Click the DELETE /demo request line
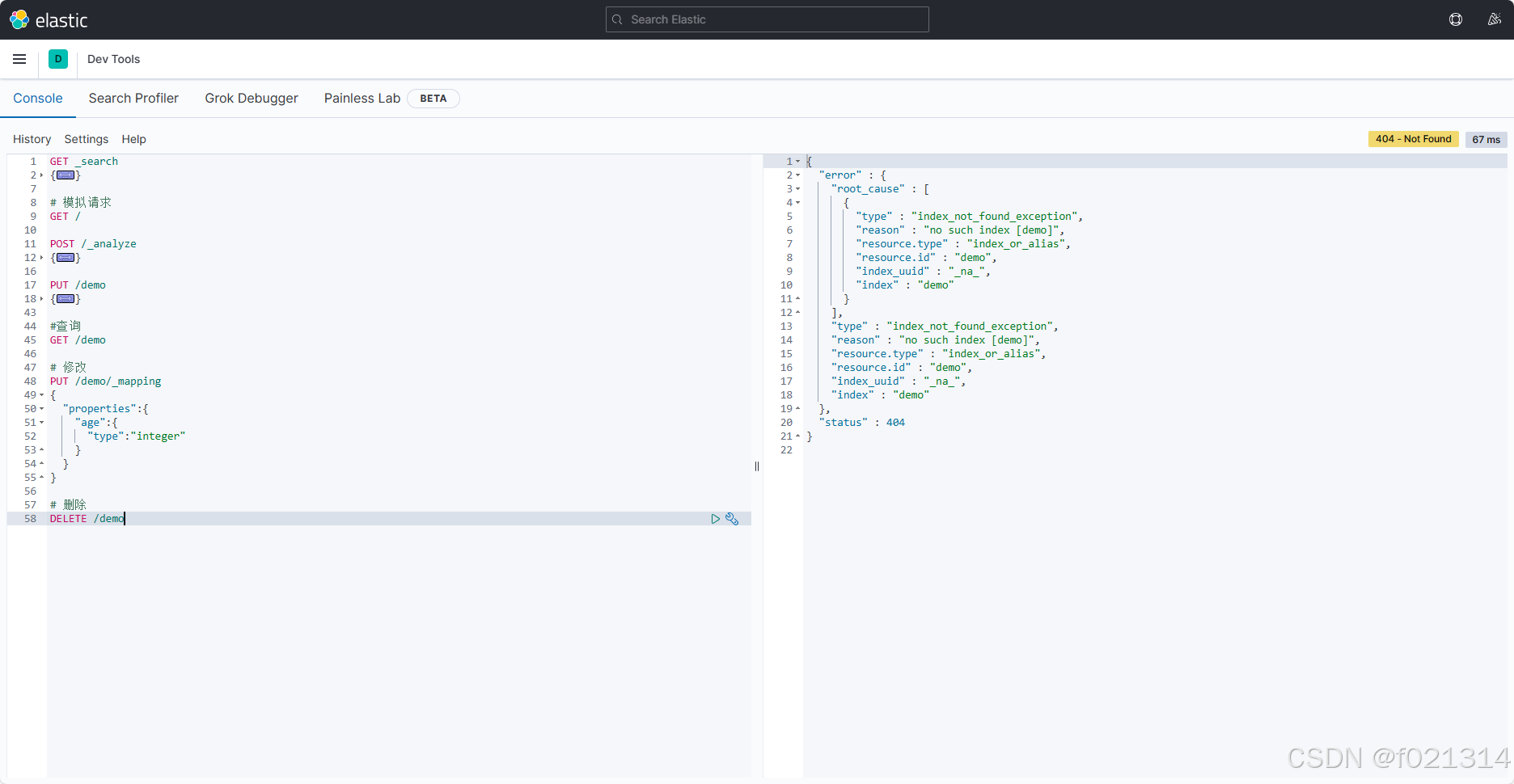Viewport: 1514px width, 784px height. [87, 519]
